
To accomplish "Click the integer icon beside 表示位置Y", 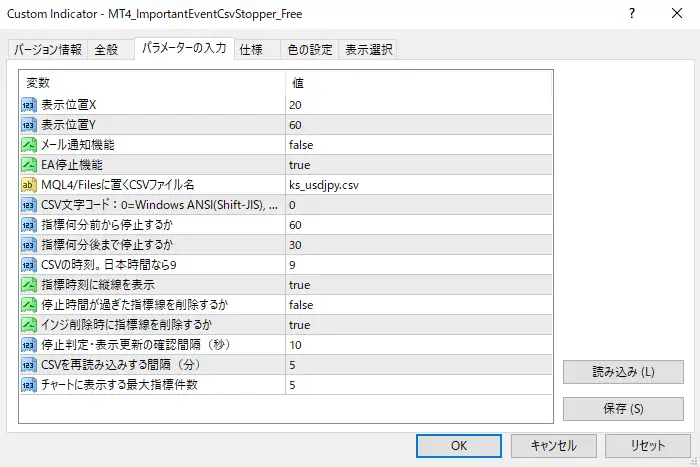I will pos(29,125).
